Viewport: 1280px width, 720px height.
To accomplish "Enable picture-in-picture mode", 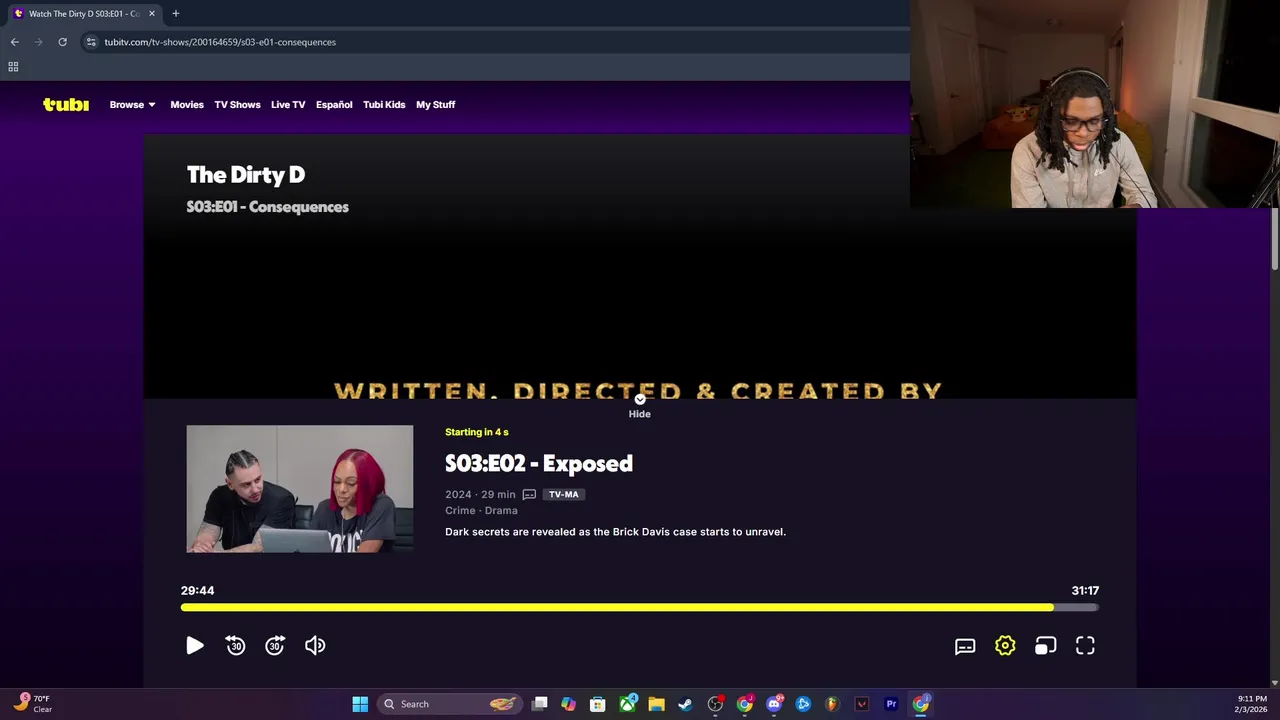I will click(1045, 646).
